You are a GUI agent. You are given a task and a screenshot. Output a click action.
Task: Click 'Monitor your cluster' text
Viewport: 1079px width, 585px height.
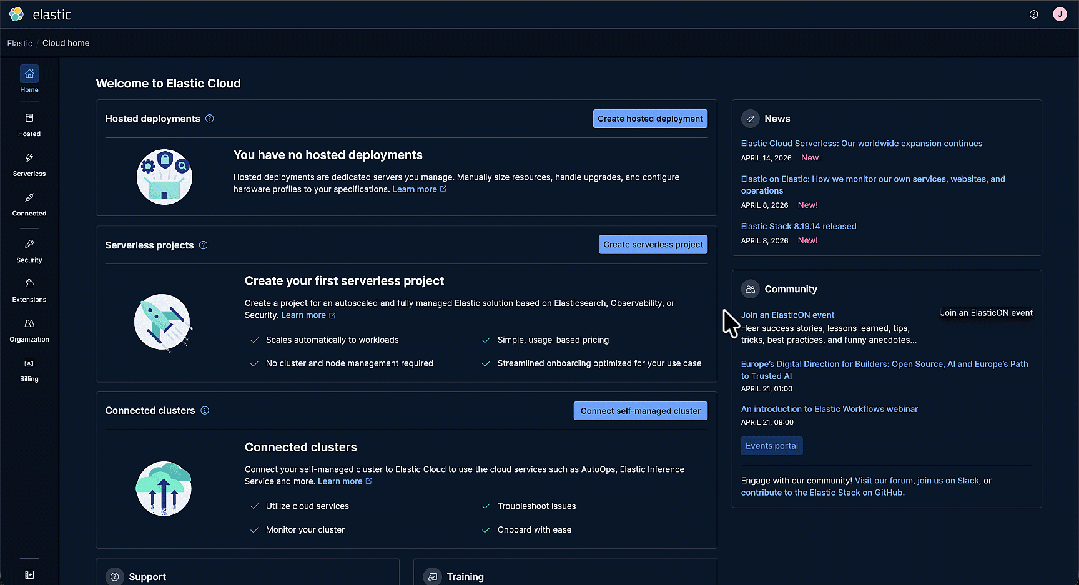click(306, 530)
